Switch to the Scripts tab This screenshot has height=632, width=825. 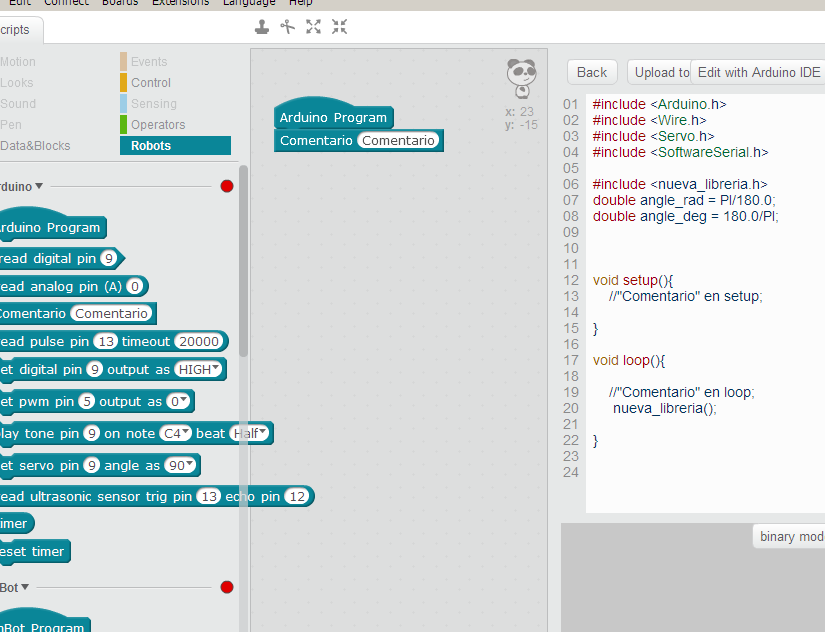click(x=20, y=30)
